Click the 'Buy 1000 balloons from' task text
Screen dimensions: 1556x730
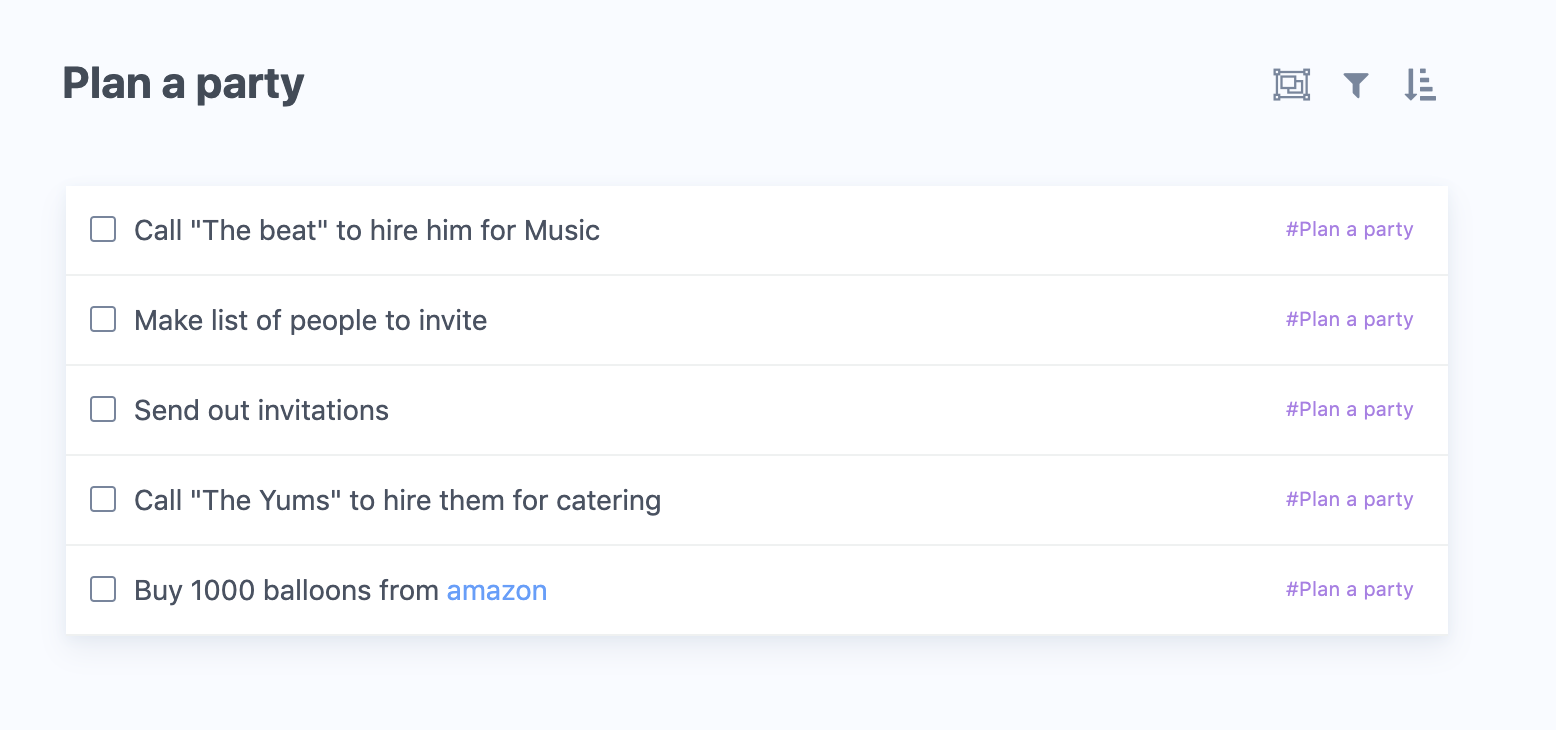coord(287,591)
